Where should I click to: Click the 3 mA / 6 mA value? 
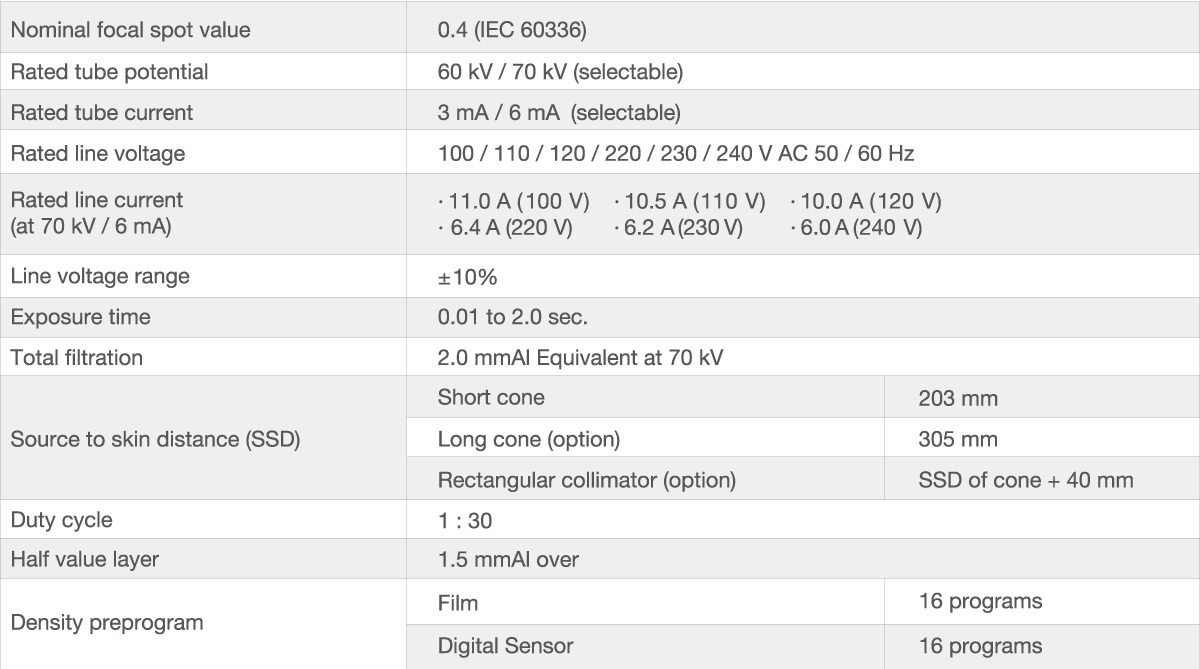click(x=559, y=112)
